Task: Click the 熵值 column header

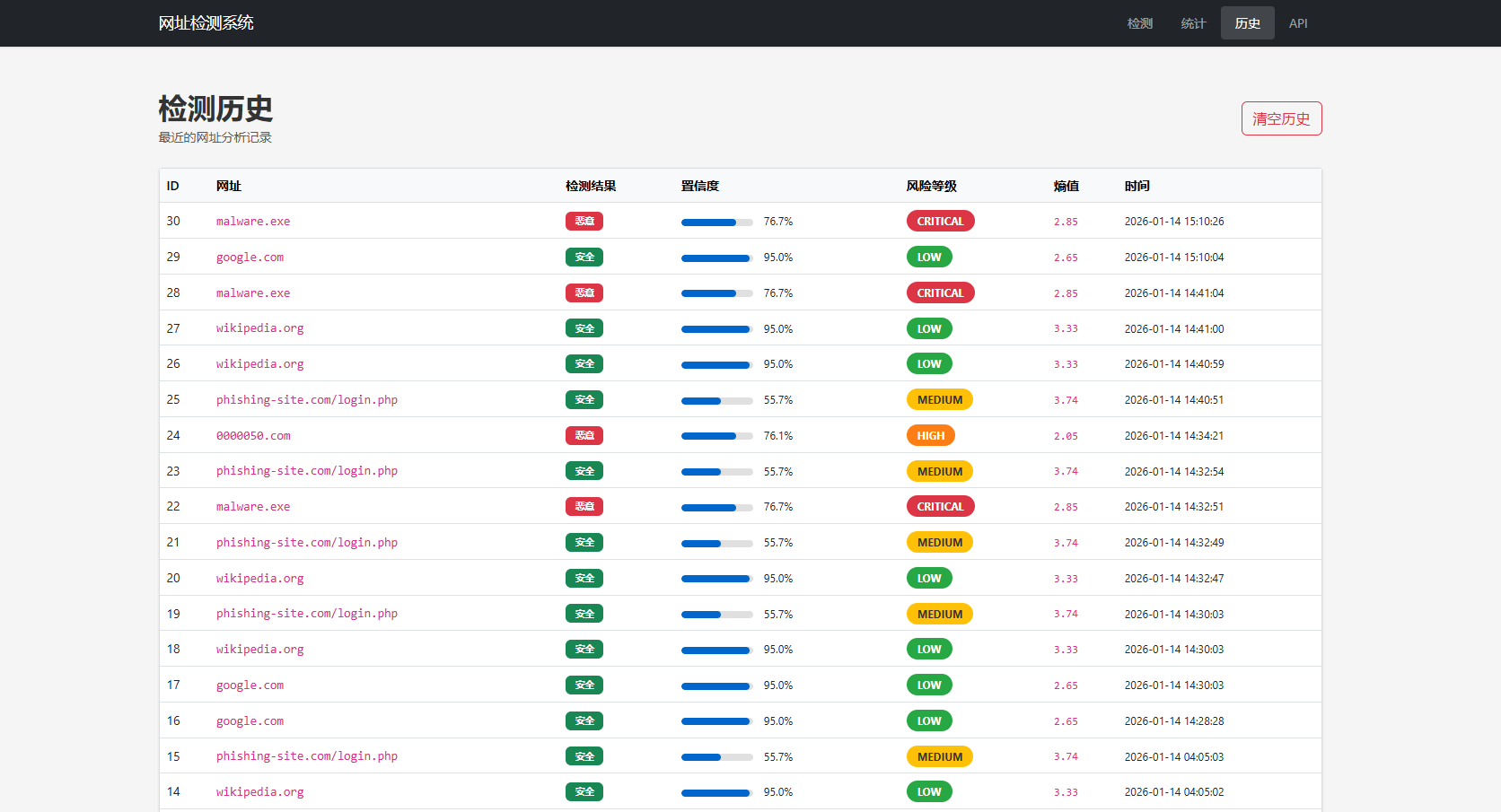Action: point(1066,186)
